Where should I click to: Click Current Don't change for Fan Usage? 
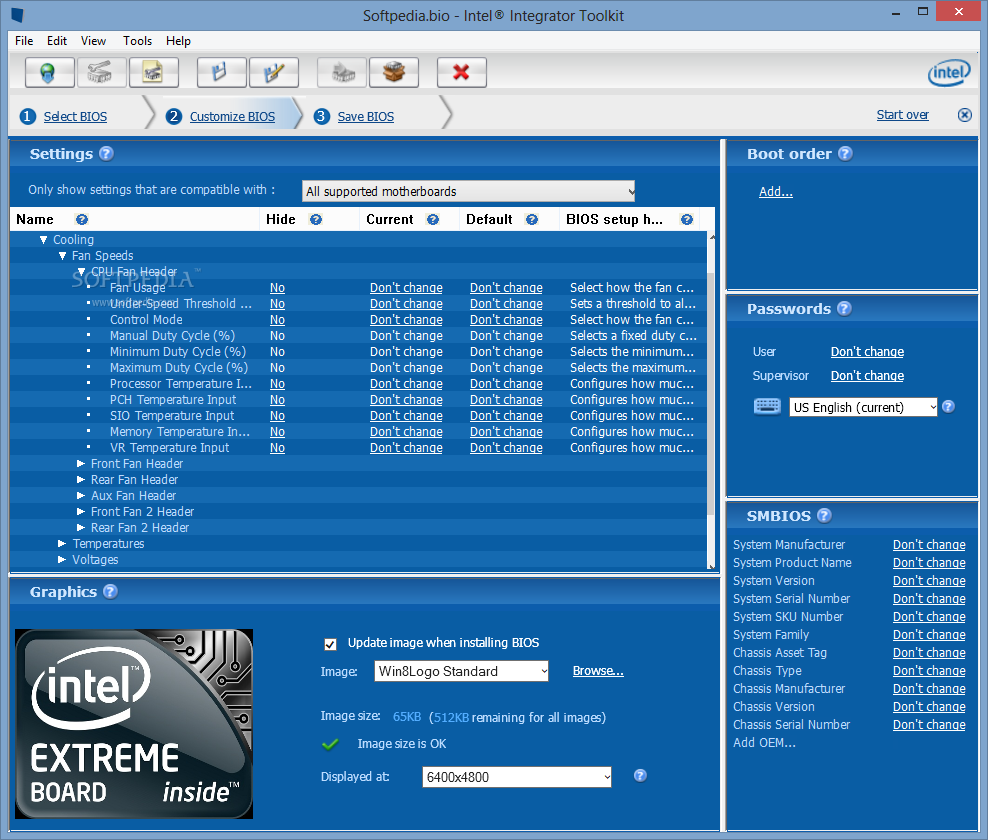[x=406, y=287]
